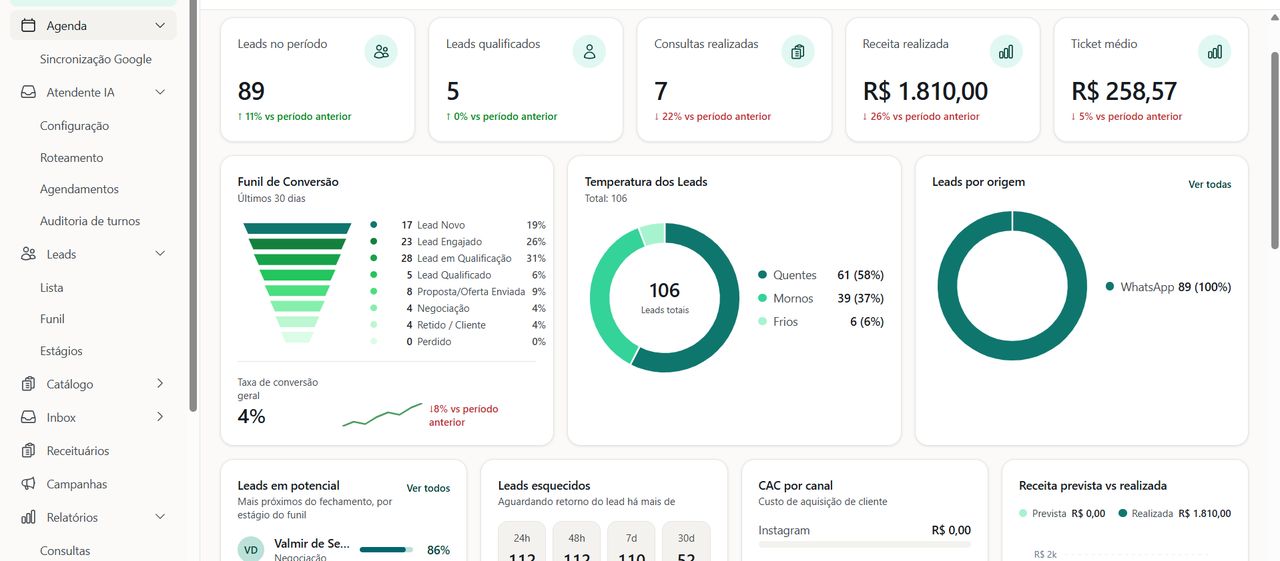Click Ver todos in Leads em potencial

pos(428,489)
